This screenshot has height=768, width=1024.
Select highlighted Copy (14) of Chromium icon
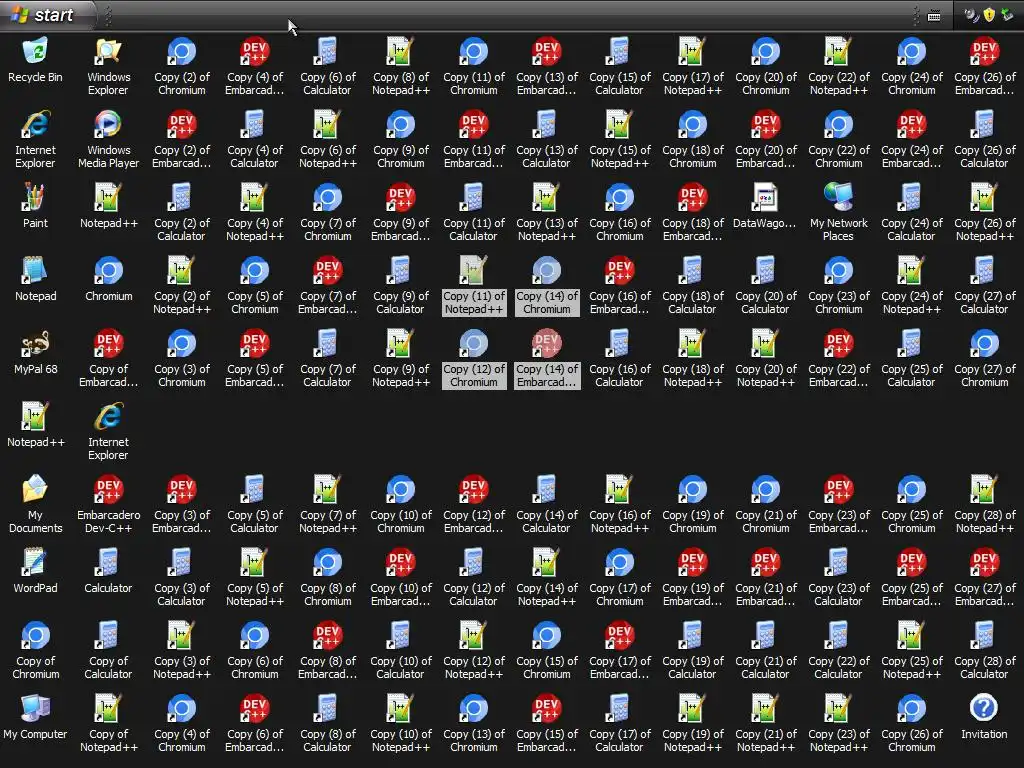(547, 286)
